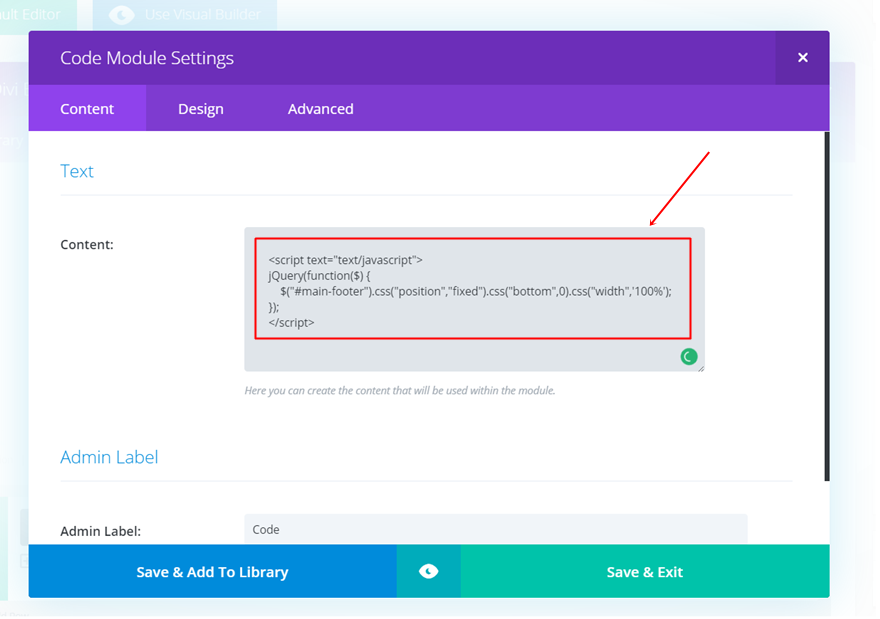This screenshot has height=619, width=880.
Task: Click the Content: field label
Action: pyautogui.click(x=87, y=244)
